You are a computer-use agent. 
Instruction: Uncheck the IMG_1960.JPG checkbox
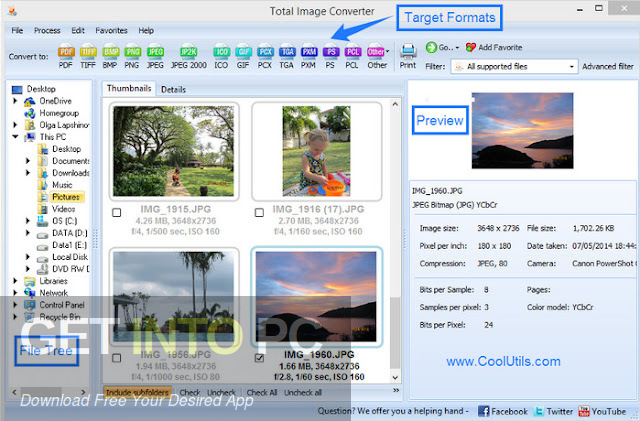[259, 358]
